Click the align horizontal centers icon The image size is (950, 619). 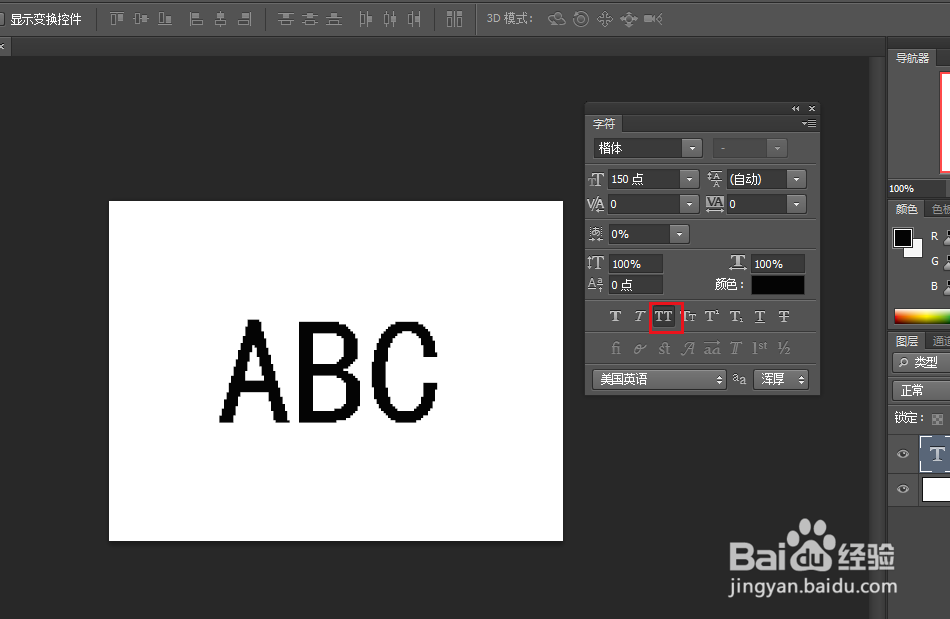221,19
